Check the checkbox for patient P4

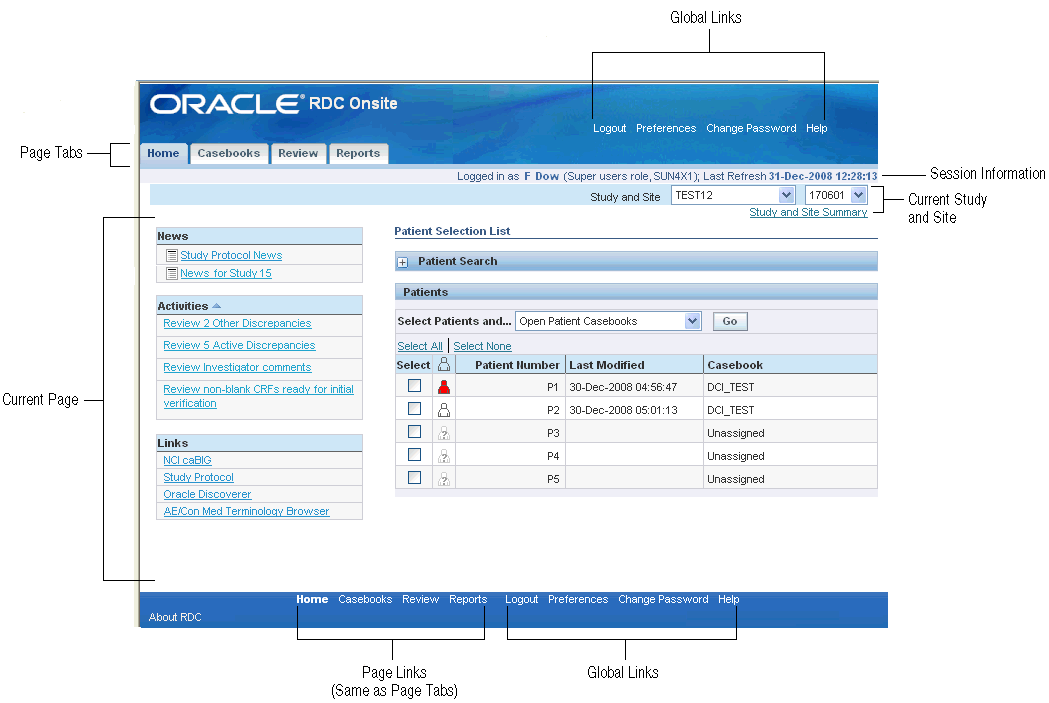coord(415,455)
